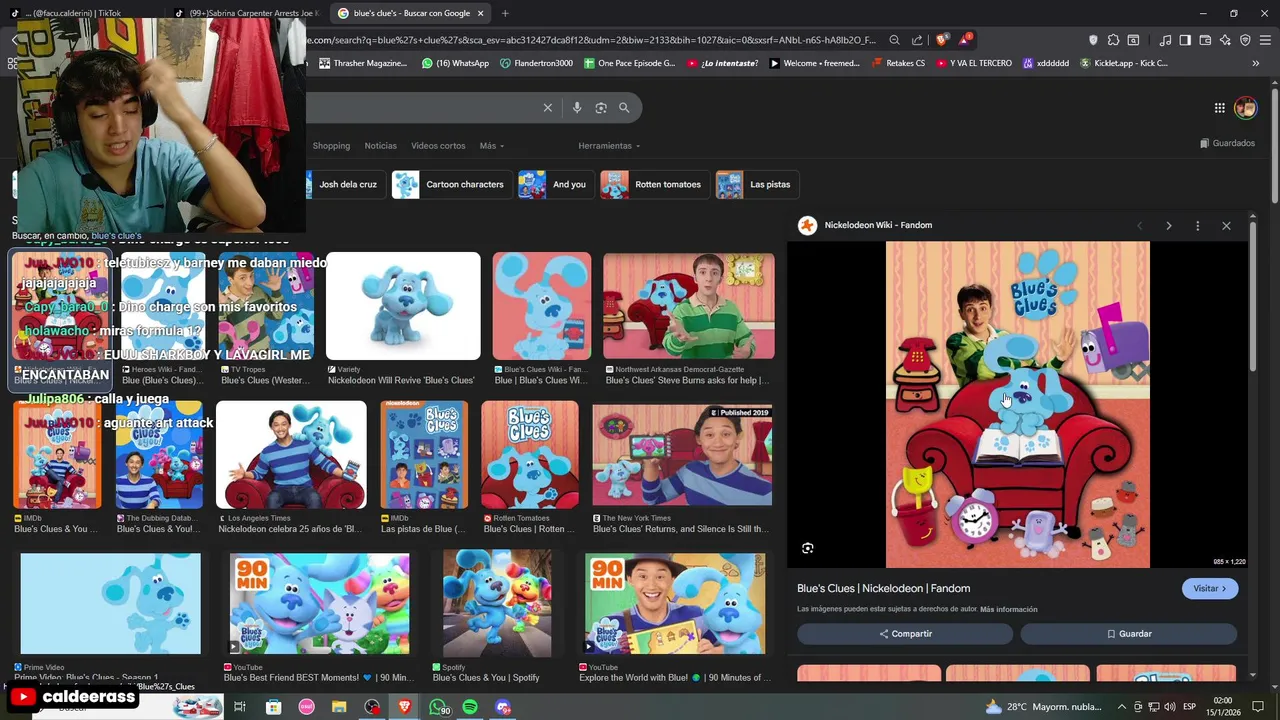Toggle the browser sidebar panel icon
Screen dimensions: 1280x720
1185,40
